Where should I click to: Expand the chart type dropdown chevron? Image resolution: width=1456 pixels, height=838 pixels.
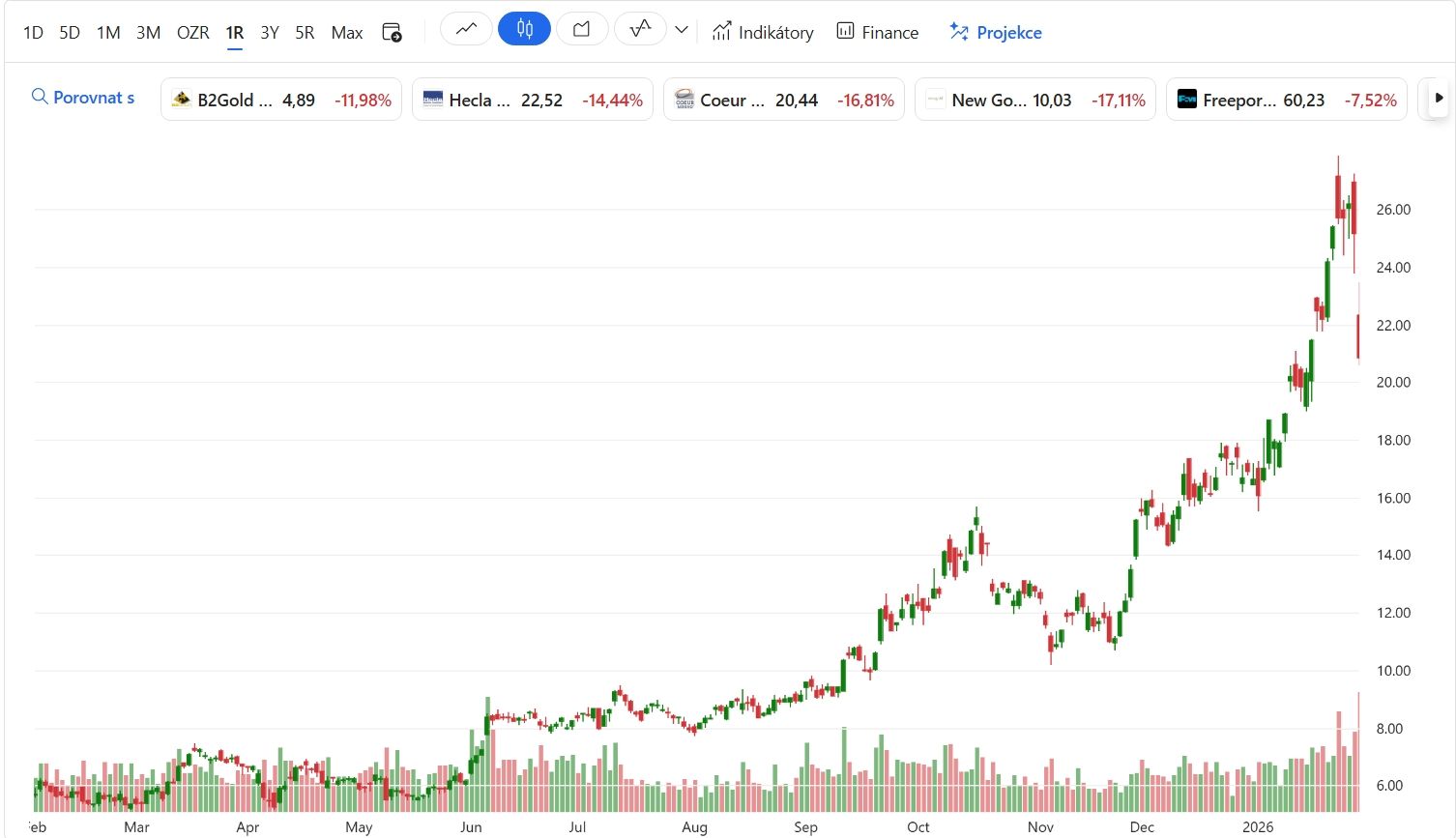pos(681,30)
